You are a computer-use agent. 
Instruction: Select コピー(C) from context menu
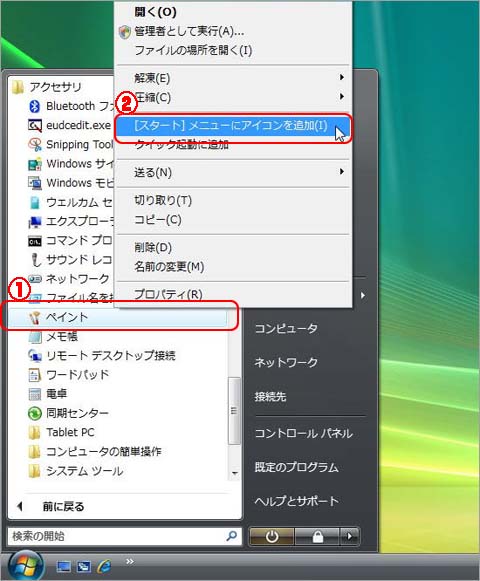[x=234, y=220]
